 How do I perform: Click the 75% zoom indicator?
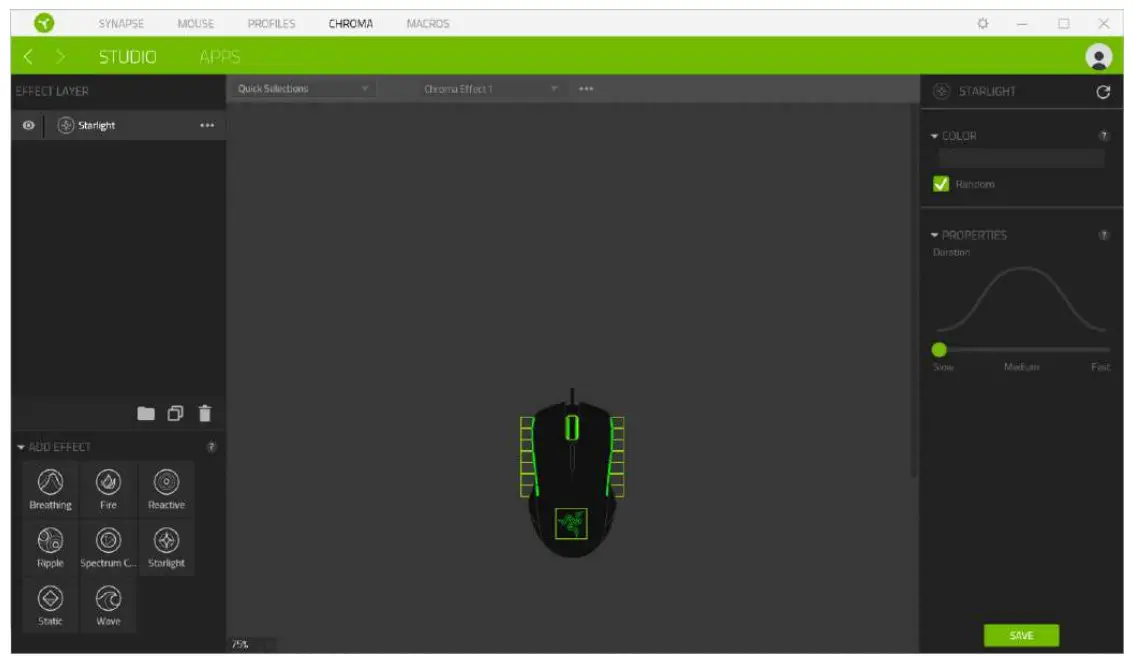241,644
